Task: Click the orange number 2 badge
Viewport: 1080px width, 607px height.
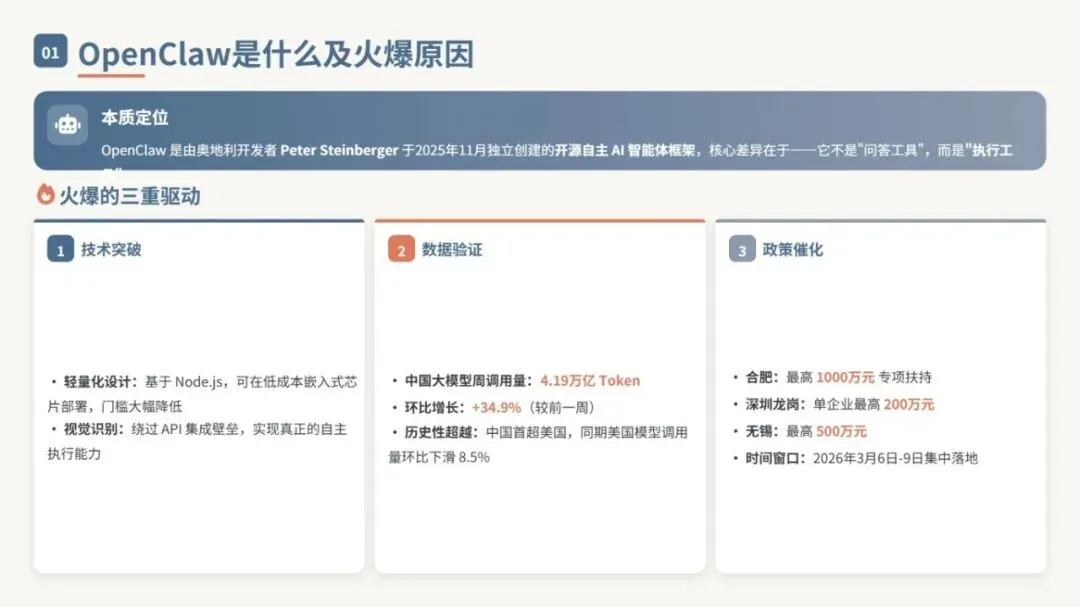Action: pyautogui.click(x=402, y=249)
